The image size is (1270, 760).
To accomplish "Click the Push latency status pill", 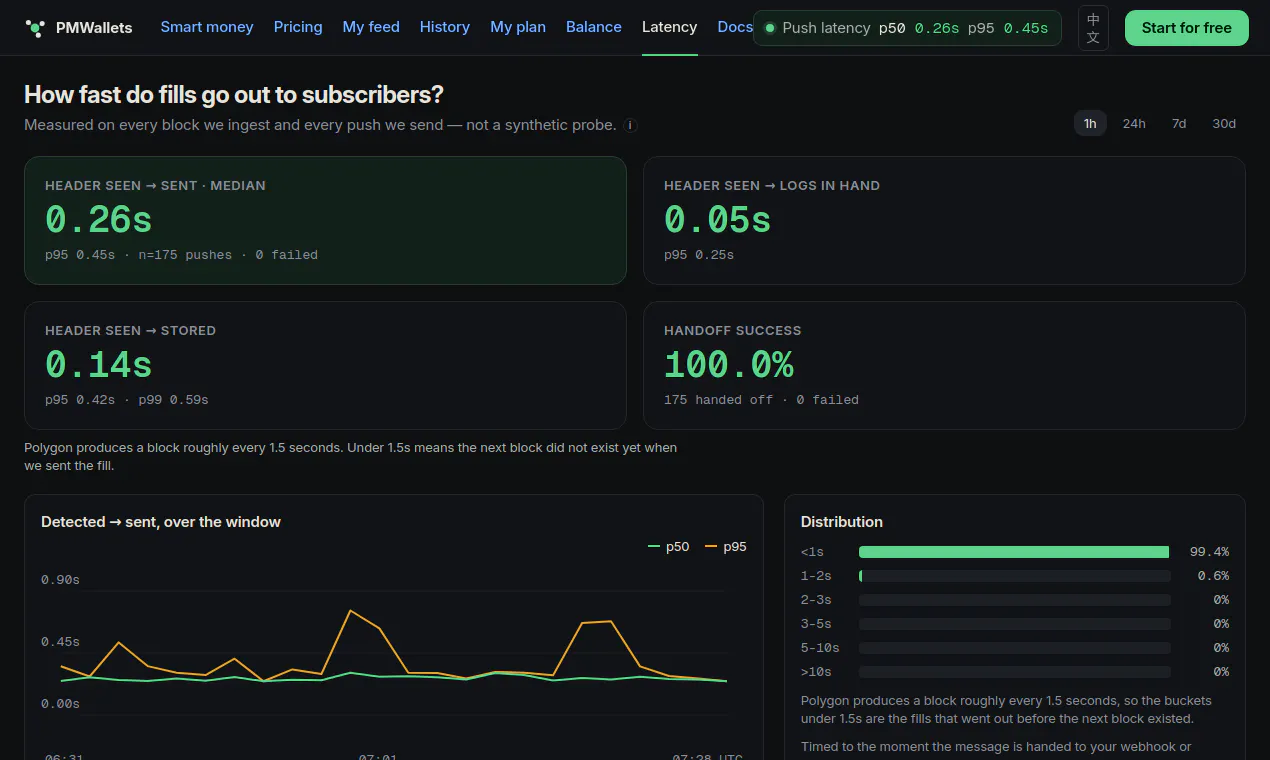I will point(907,28).
